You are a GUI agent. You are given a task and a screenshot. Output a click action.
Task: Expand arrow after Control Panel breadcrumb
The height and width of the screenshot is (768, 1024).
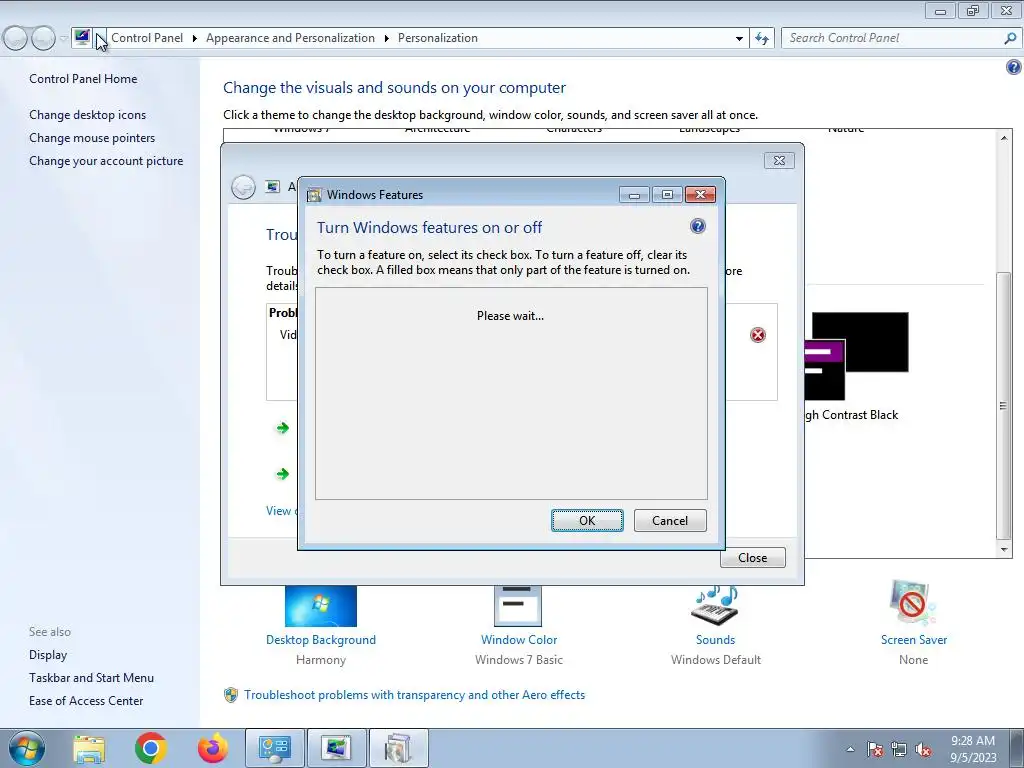(x=195, y=38)
